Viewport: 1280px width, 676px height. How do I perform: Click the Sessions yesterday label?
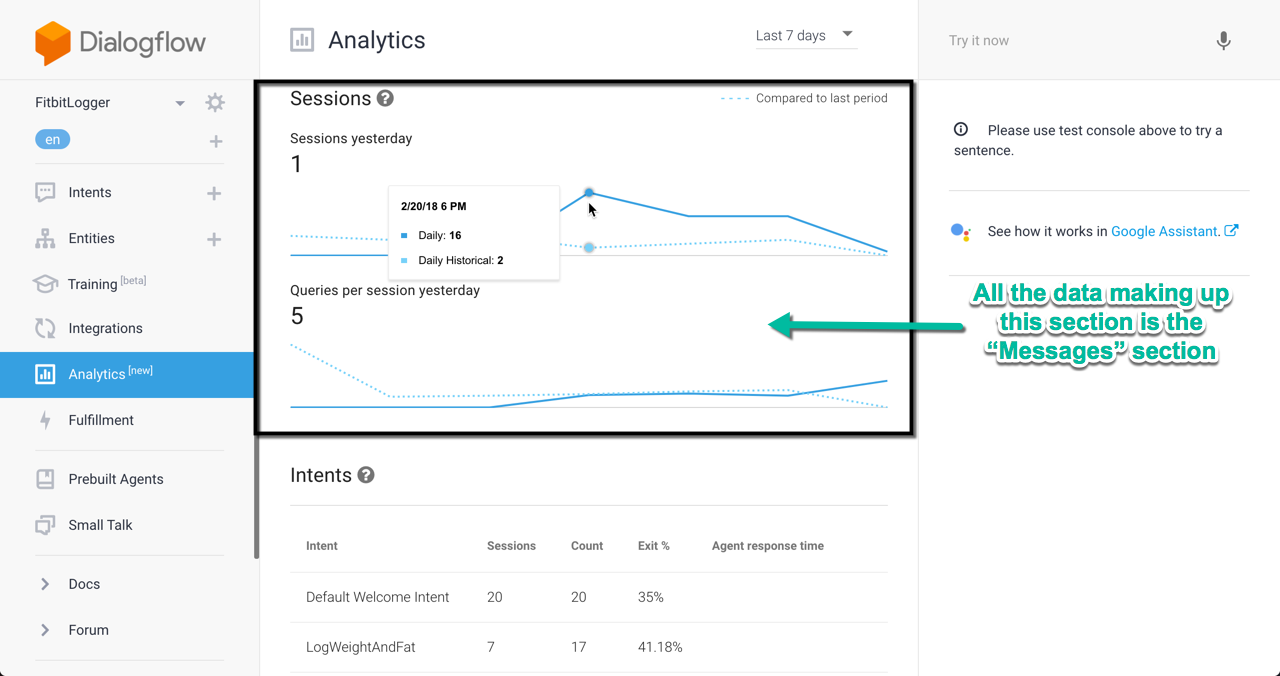[x=351, y=138]
